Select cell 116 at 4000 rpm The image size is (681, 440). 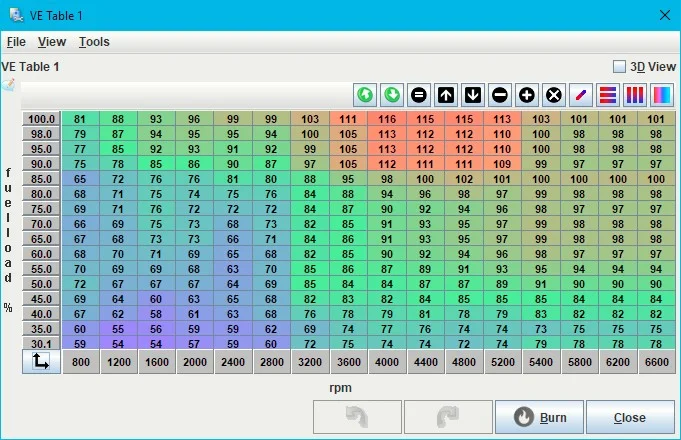387,119
